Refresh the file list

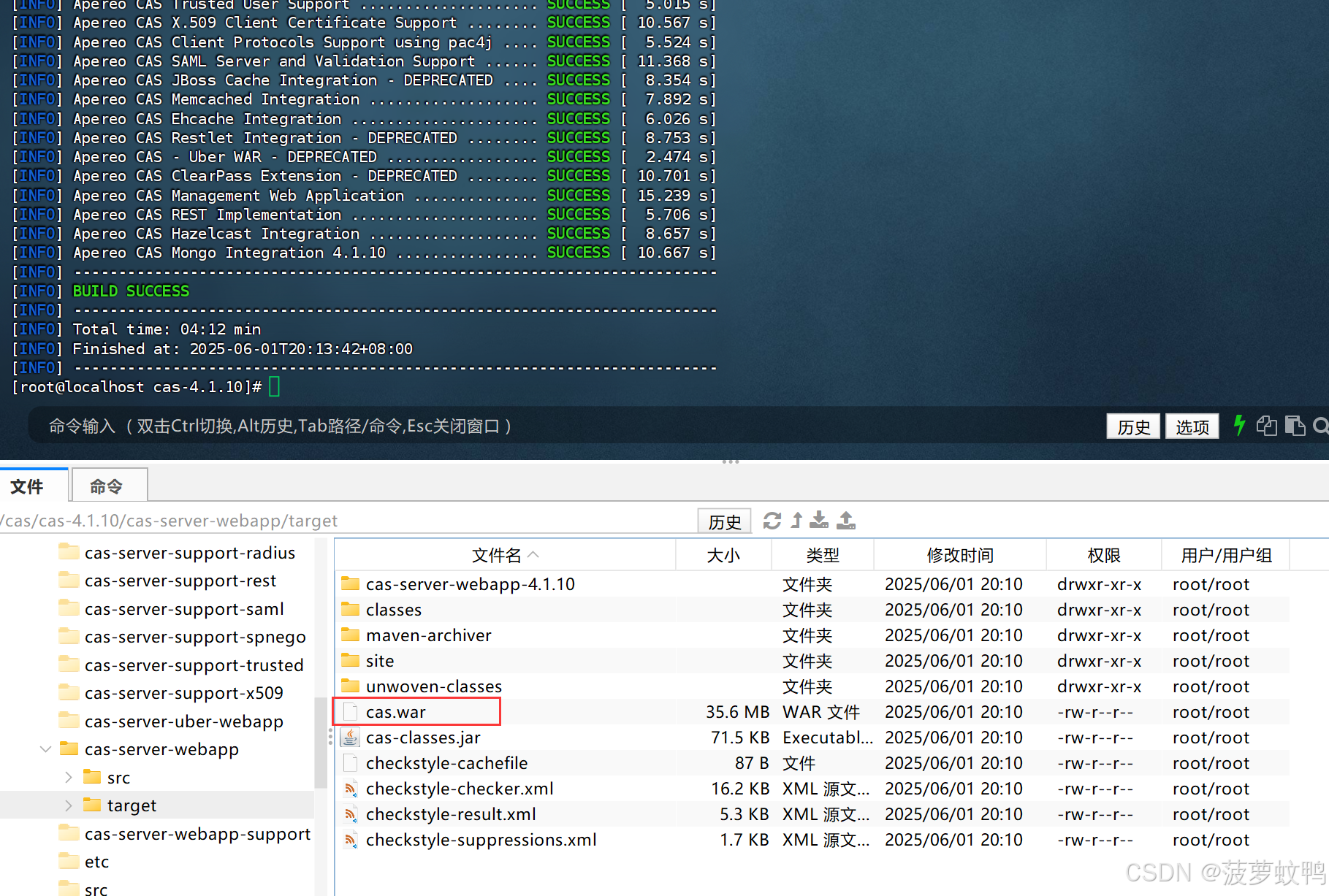pyautogui.click(x=772, y=521)
